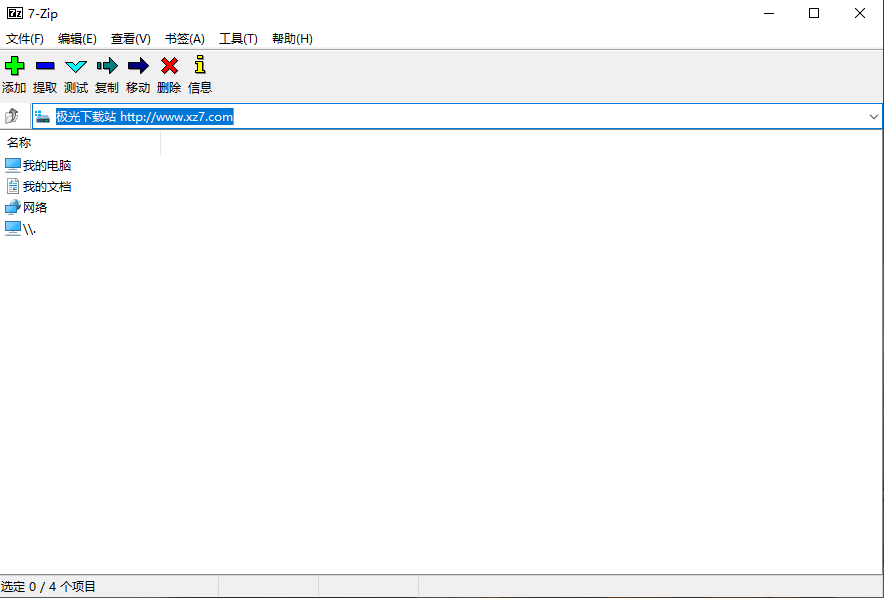884x598 pixels.
Task: Open the 工具(T) tools menu
Action: 238,39
